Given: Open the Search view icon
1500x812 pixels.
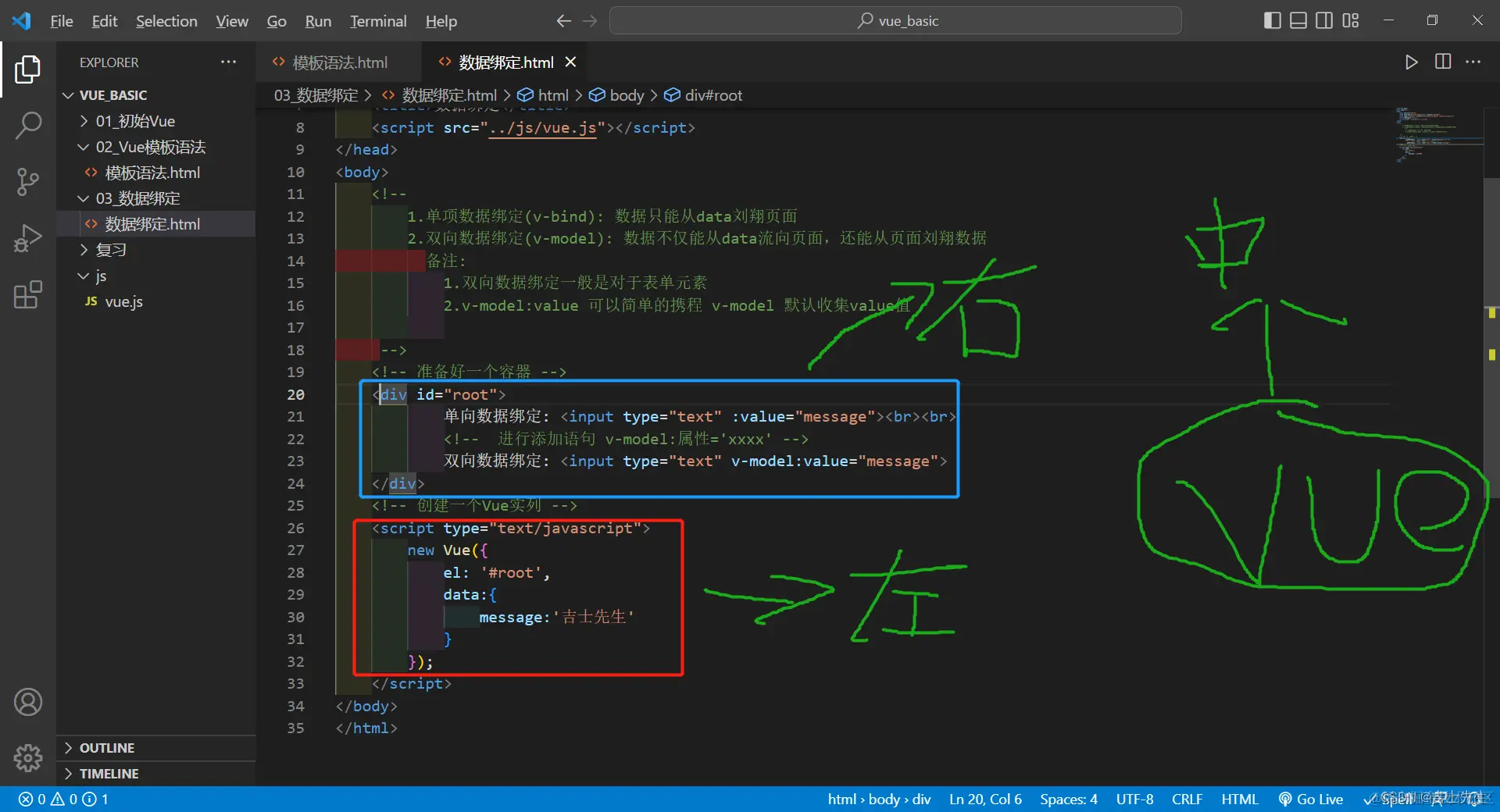Looking at the screenshot, I should [28, 125].
